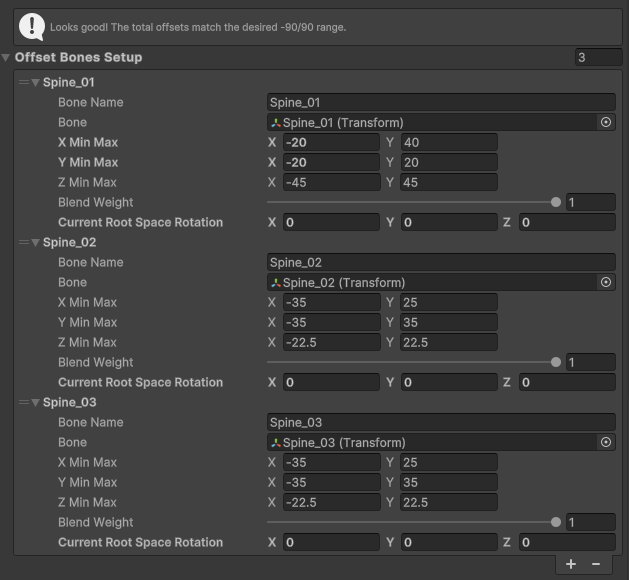Collapse the Spine_01 list element
629x580 pixels.
[36, 83]
